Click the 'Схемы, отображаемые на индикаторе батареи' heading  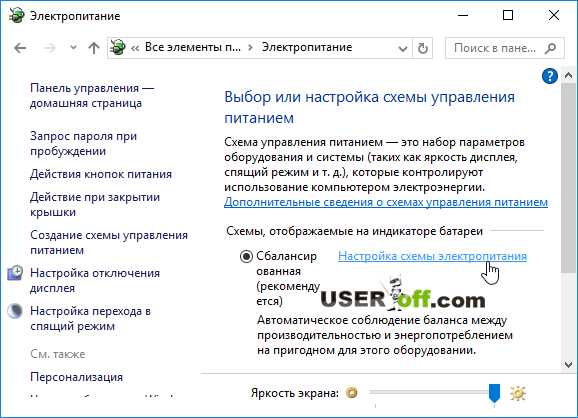click(x=354, y=231)
